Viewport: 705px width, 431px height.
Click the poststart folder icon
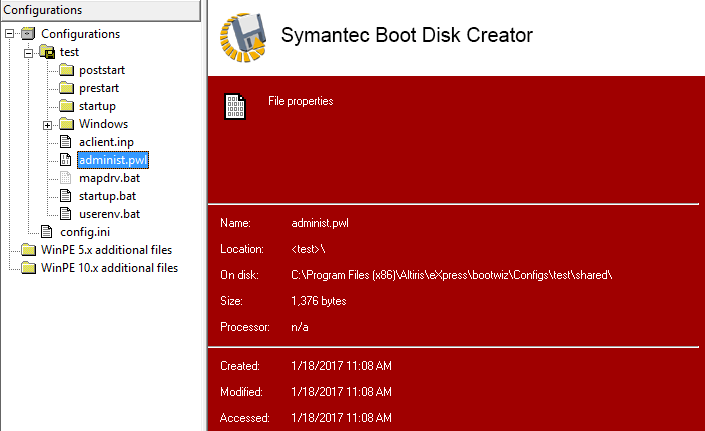click(67, 70)
